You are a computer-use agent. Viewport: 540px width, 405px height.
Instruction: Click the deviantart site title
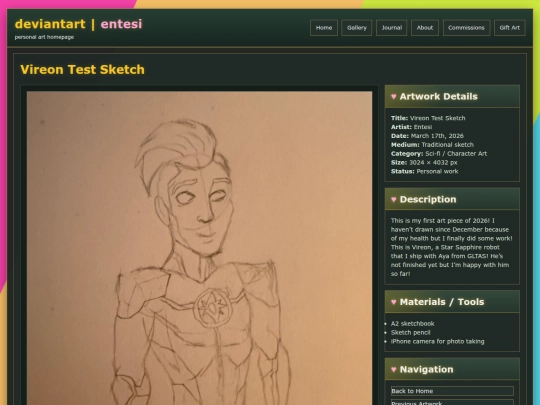pos(50,24)
